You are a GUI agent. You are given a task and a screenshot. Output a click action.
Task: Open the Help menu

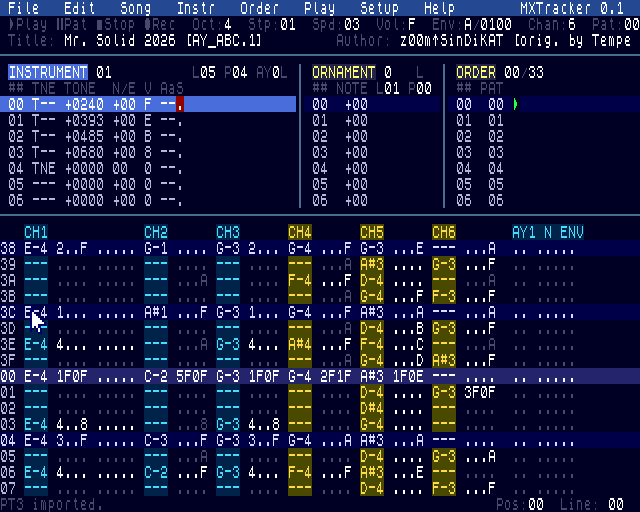(x=440, y=8)
